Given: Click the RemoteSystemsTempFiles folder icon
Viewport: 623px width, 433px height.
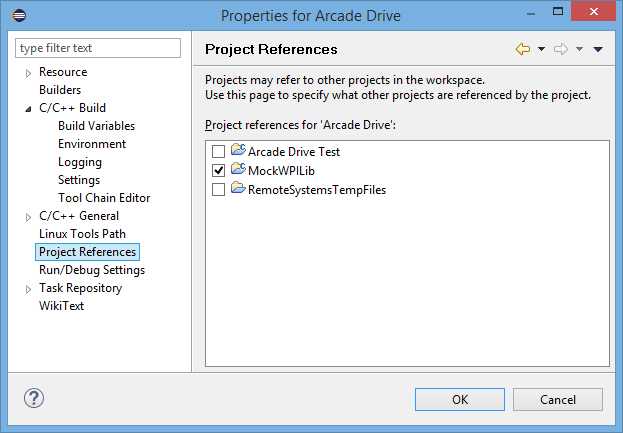Looking at the screenshot, I should [x=238, y=190].
